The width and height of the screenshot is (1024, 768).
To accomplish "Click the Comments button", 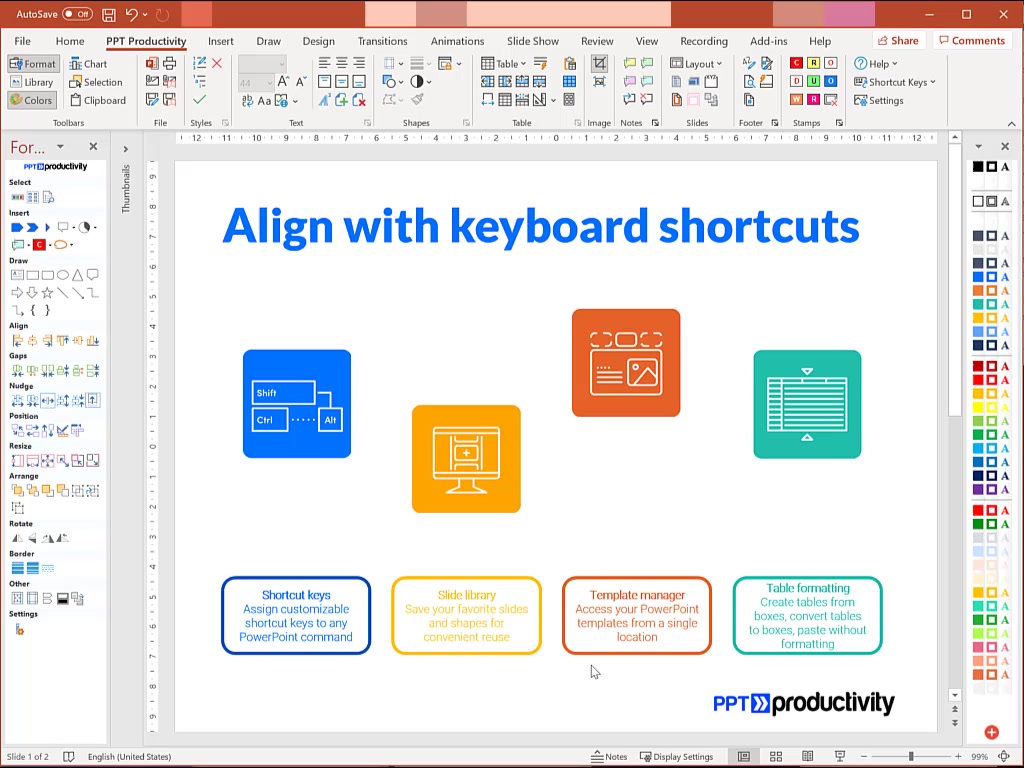I will click(x=972, y=40).
